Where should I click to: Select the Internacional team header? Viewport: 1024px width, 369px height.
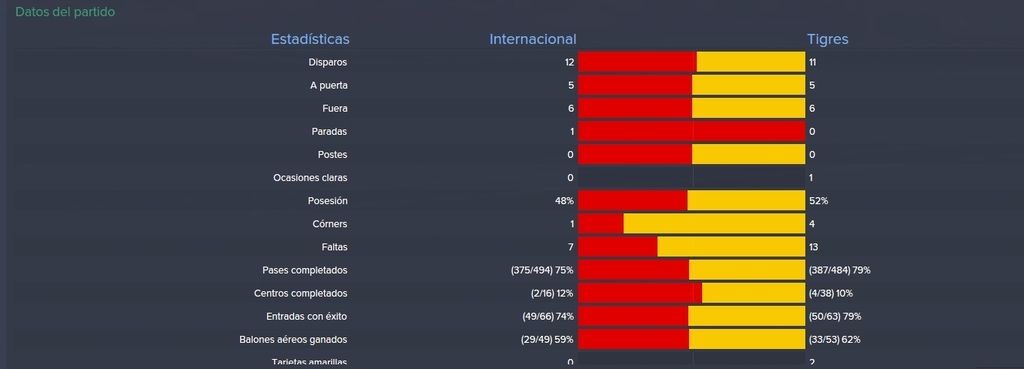coord(533,39)
